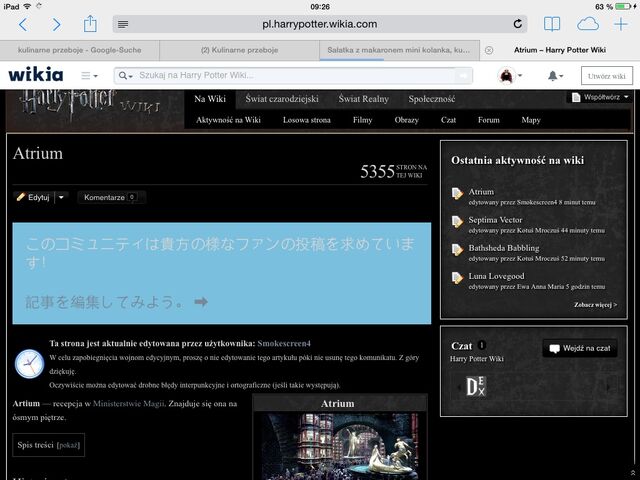Click the blue Japanese community banner arrow
This screenshot has height=480, width=640.
coord(201,302)
